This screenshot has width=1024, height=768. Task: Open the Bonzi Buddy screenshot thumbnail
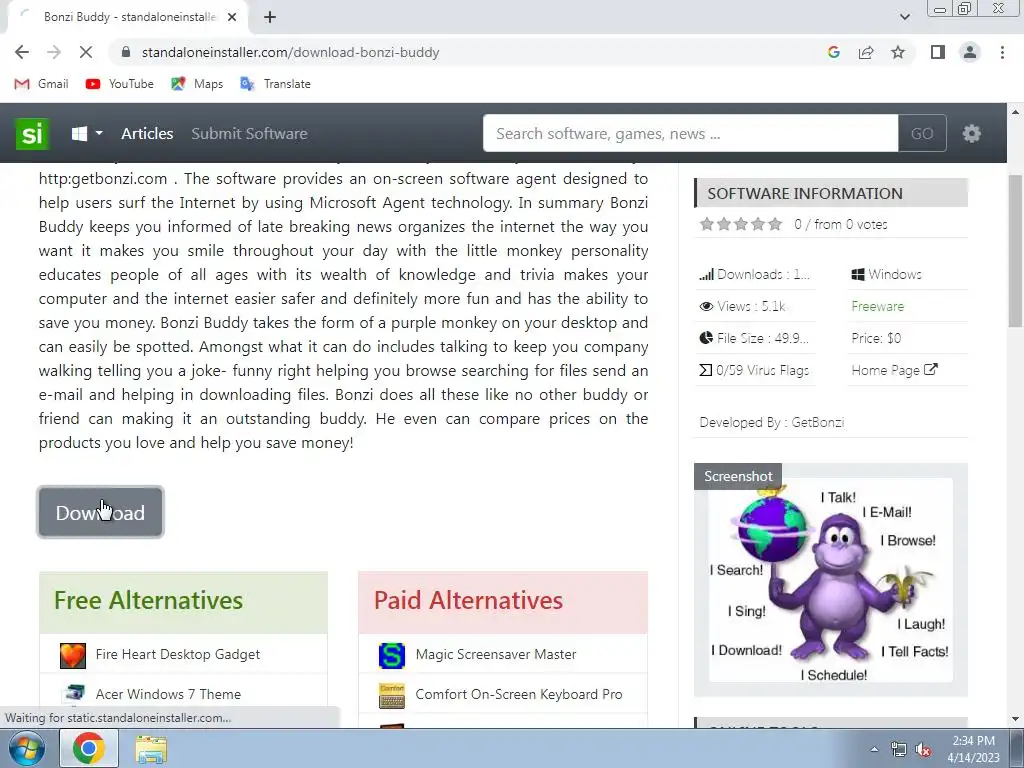click(830, 580)
